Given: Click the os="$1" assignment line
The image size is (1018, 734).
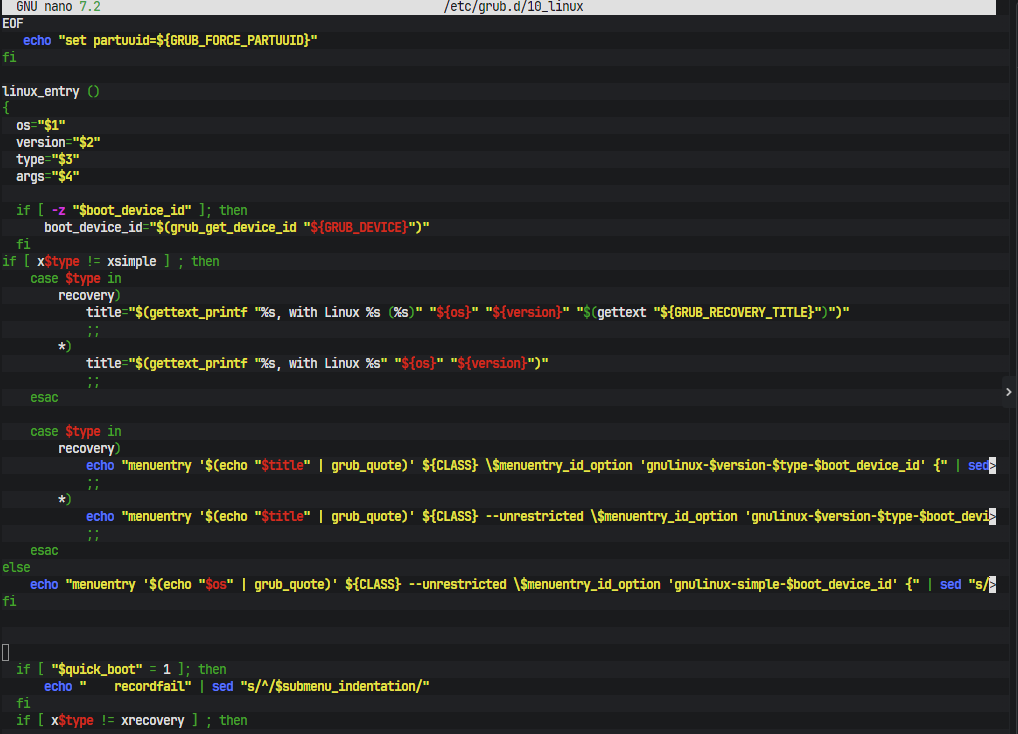Looking at the screenshot, I should coord(40,125).
